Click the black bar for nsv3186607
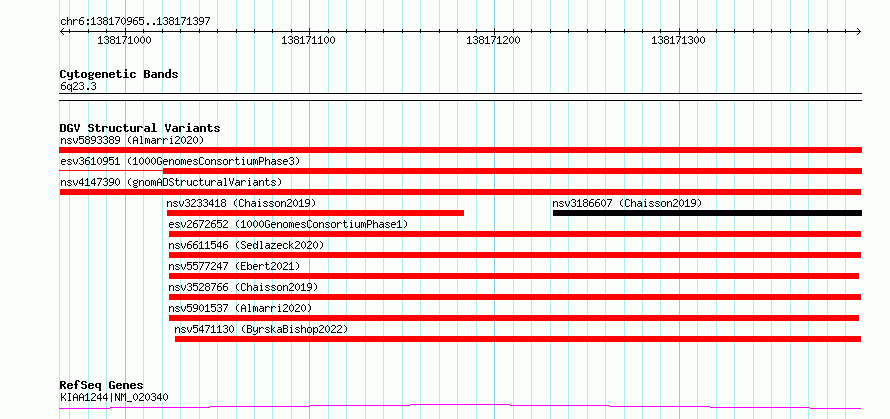Viewport: 890px width, 419px height. coord(707,213)
